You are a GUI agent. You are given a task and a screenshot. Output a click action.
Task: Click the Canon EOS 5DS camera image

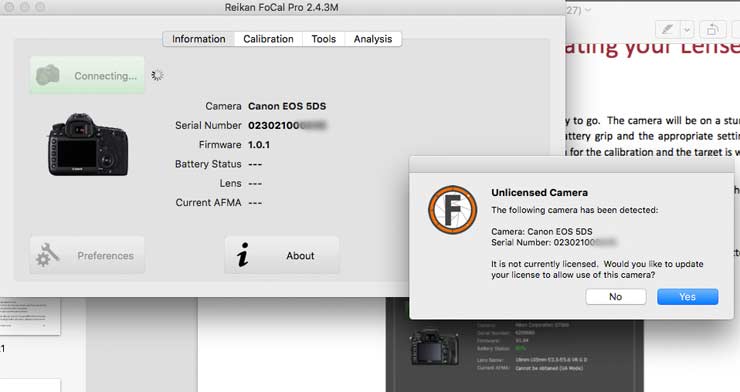pos(88,144)
